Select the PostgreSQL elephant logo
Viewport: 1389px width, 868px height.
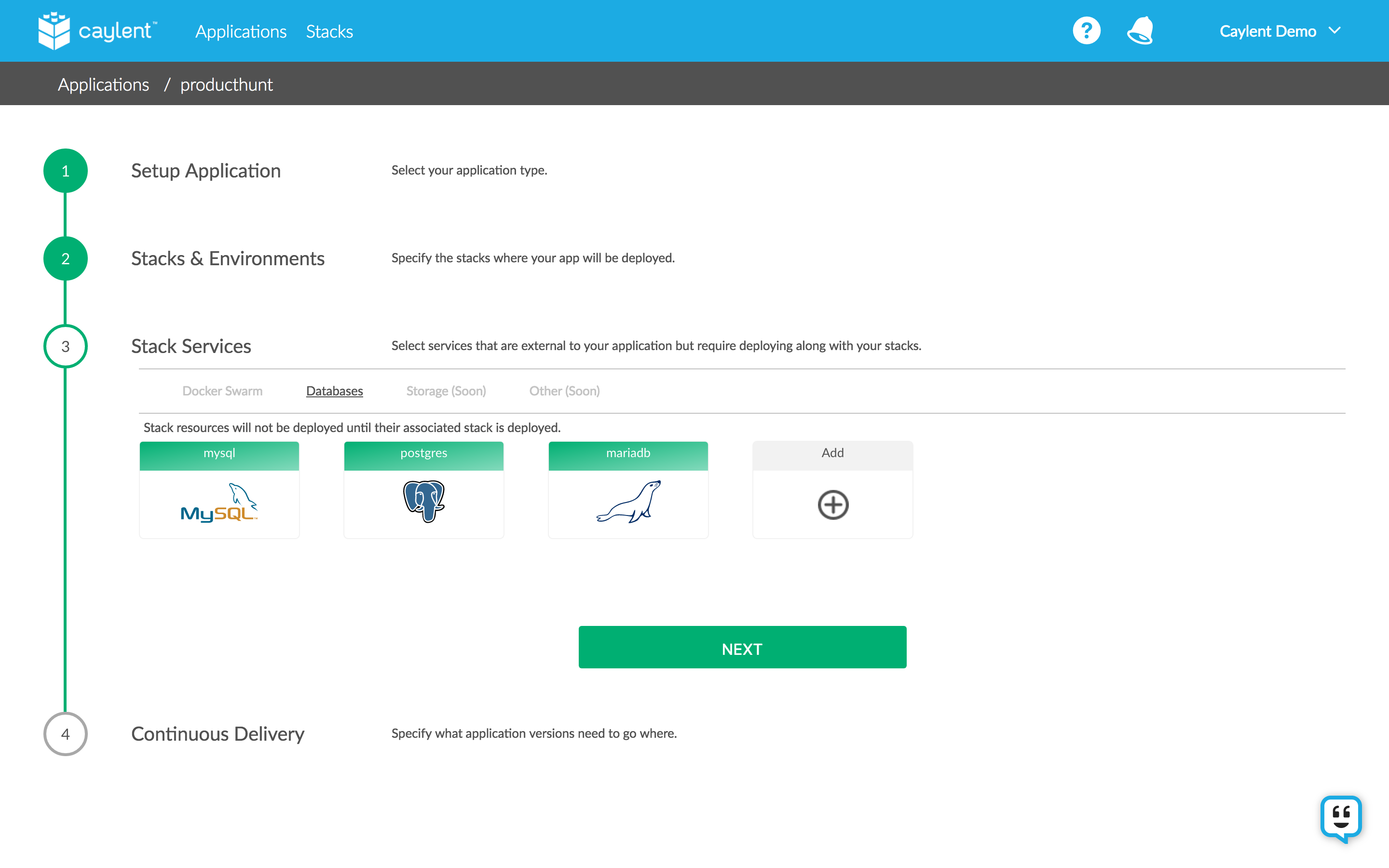point(423,501)
